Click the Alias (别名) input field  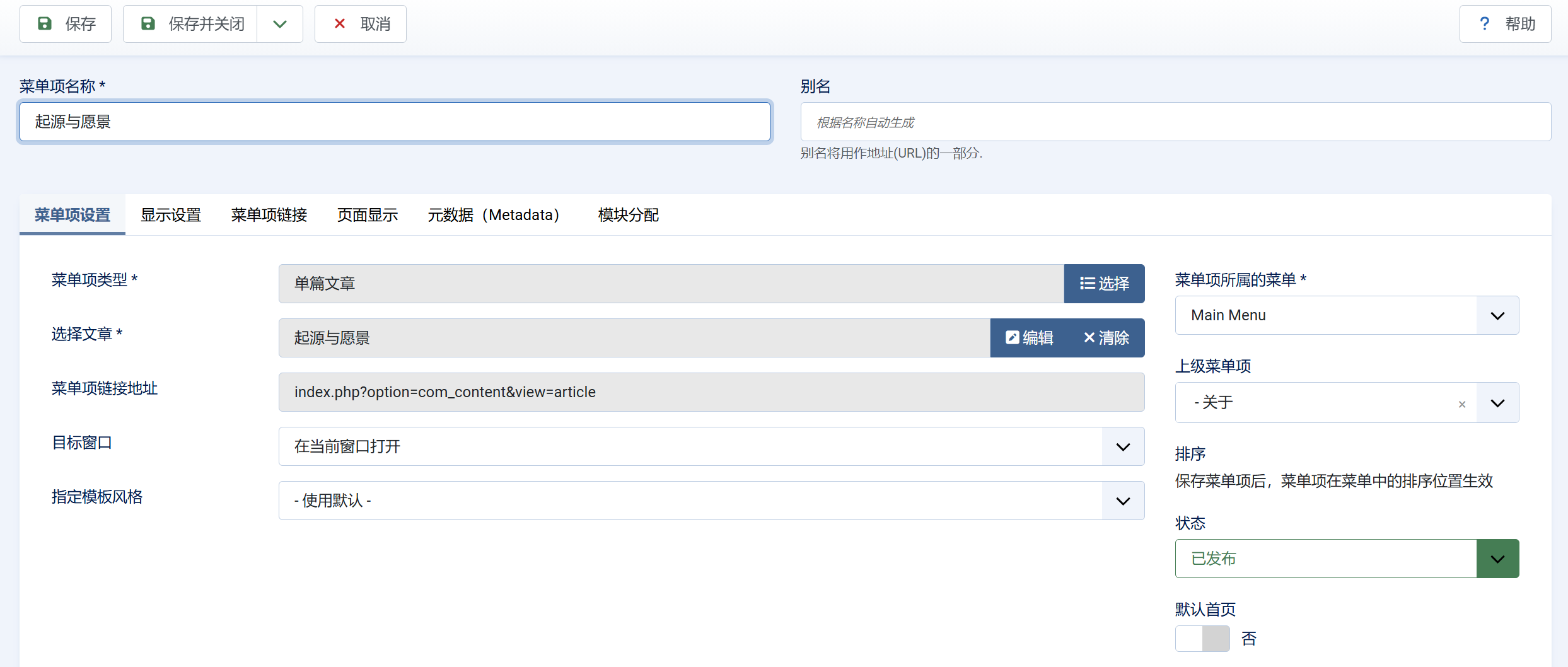point(1175,122)
